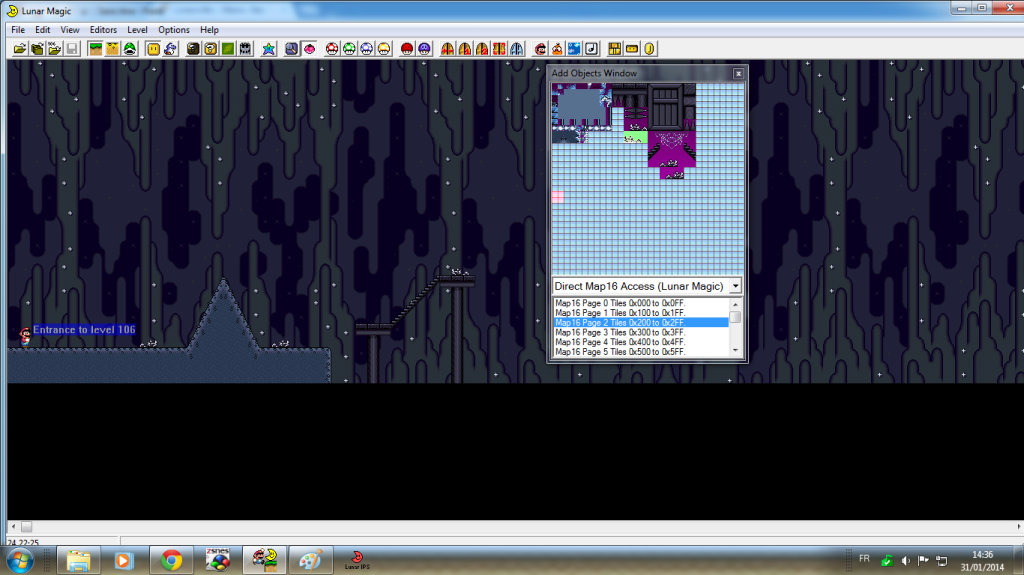Click the Mario head toolbar icon

tap(540, 49)
